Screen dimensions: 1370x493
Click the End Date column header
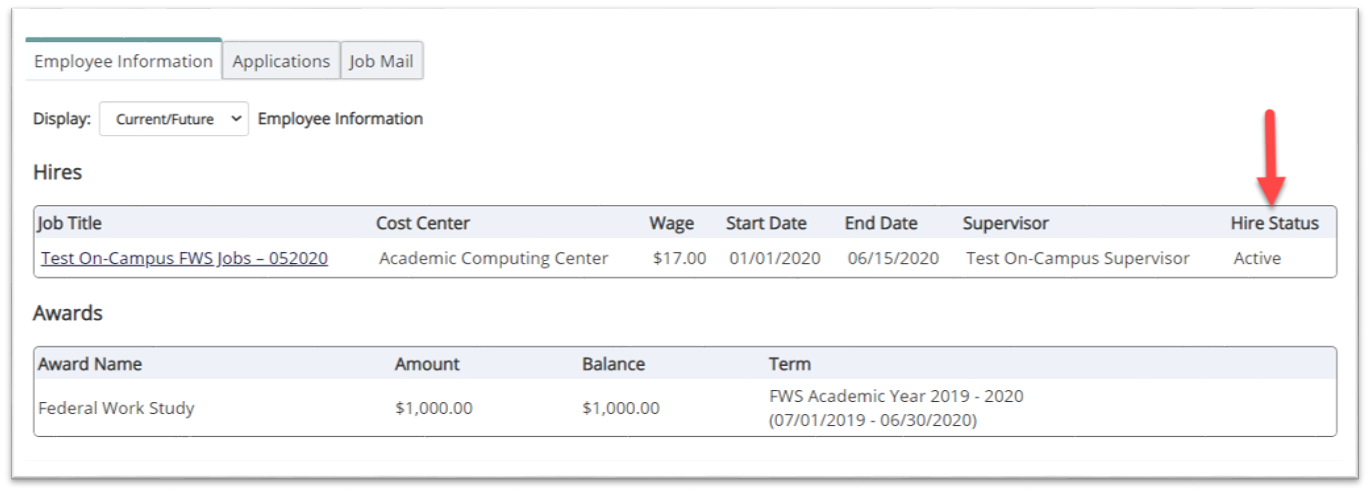click(x=880, y=223)
